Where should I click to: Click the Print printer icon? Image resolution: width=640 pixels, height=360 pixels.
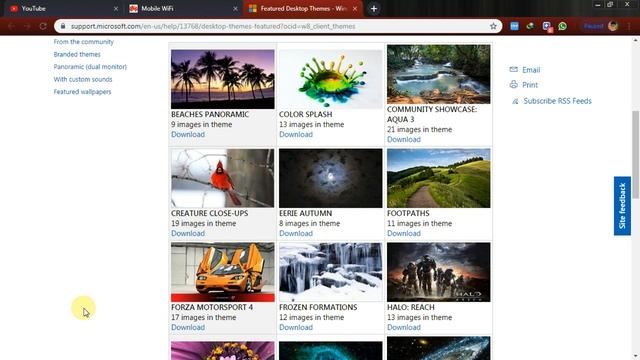coord(513,84)
